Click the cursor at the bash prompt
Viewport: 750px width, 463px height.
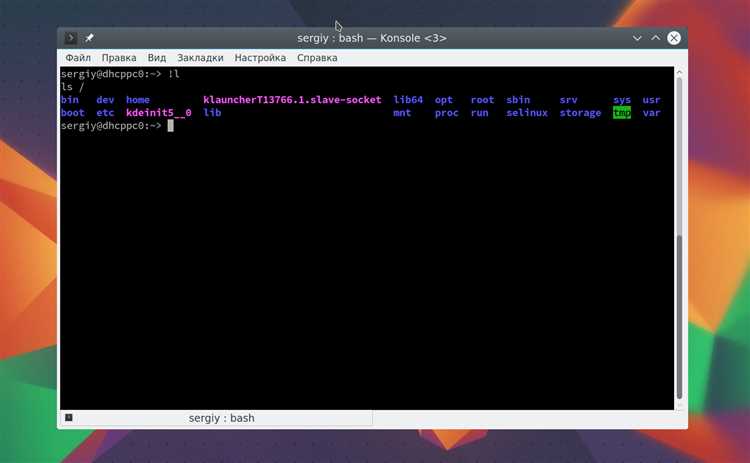[x=170, y=126]
